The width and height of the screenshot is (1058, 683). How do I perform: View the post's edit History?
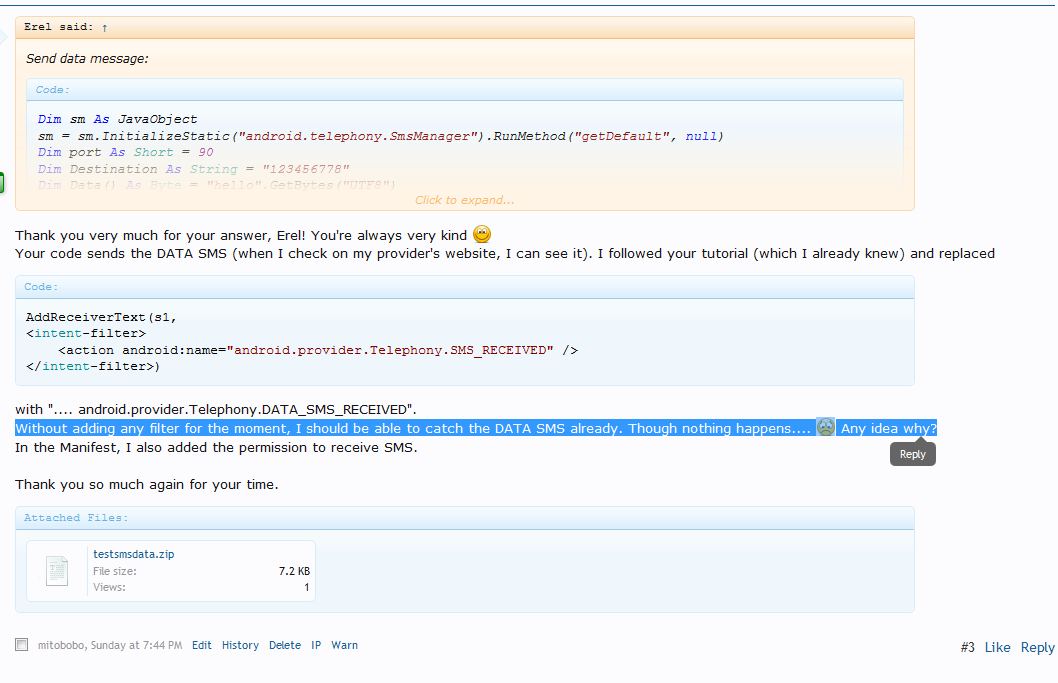(240, 645)
